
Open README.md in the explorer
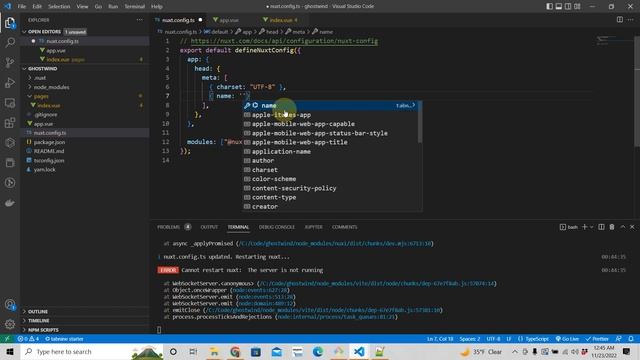(49, 151)
